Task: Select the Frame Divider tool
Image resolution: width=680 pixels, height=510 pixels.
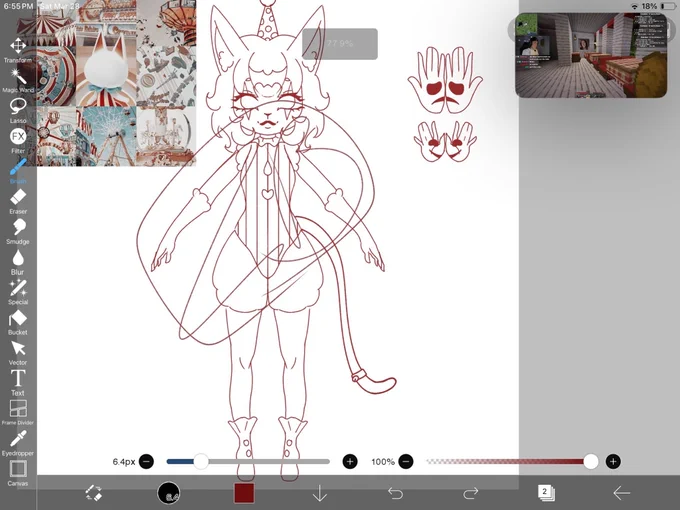Action: click(18, 413)
